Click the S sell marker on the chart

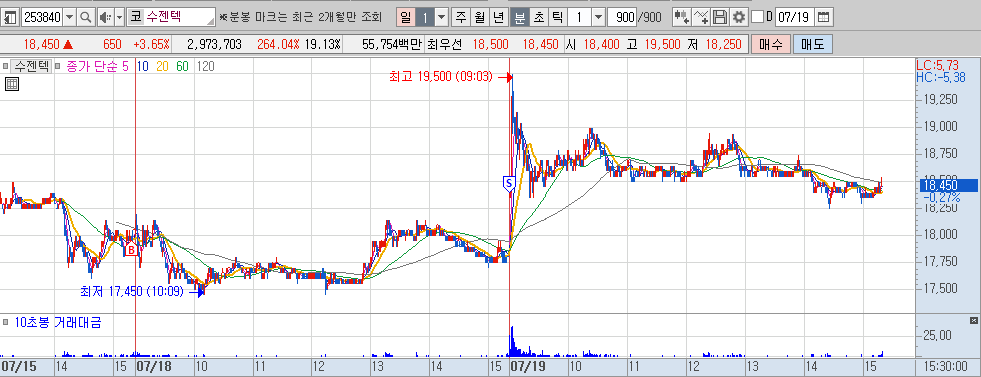click(x=509, y=183)
